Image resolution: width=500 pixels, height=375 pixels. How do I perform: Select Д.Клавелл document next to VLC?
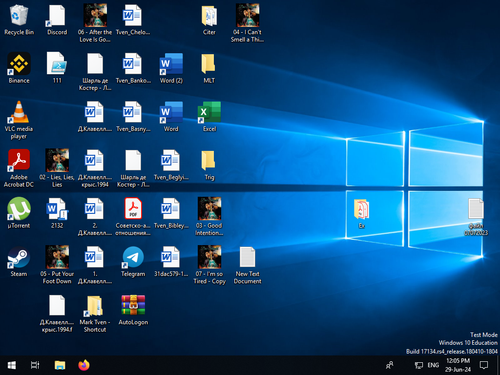pos(95,112)
